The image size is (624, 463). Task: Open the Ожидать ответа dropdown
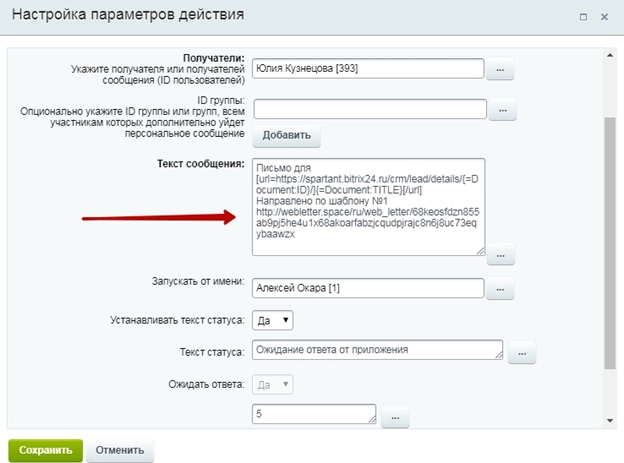pyautogui.click(x=273, y=385)
